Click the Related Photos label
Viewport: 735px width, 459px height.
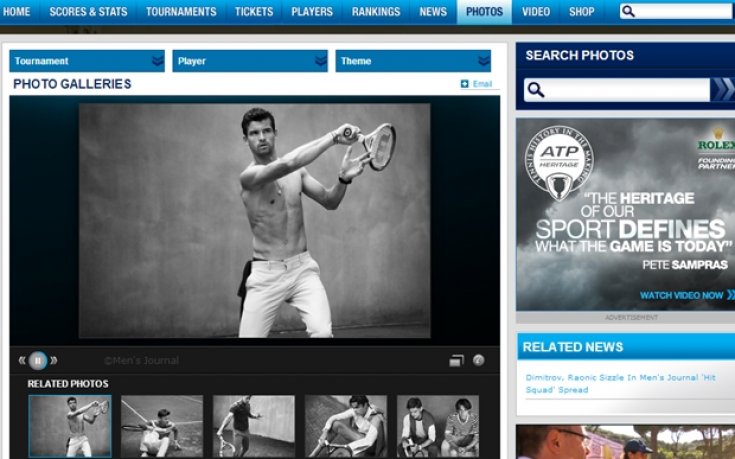(x=68, y=384)
